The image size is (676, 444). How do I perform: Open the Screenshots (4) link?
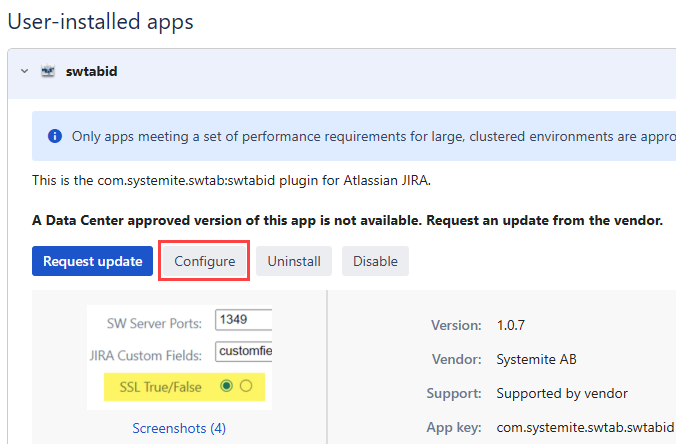(179, 428)
